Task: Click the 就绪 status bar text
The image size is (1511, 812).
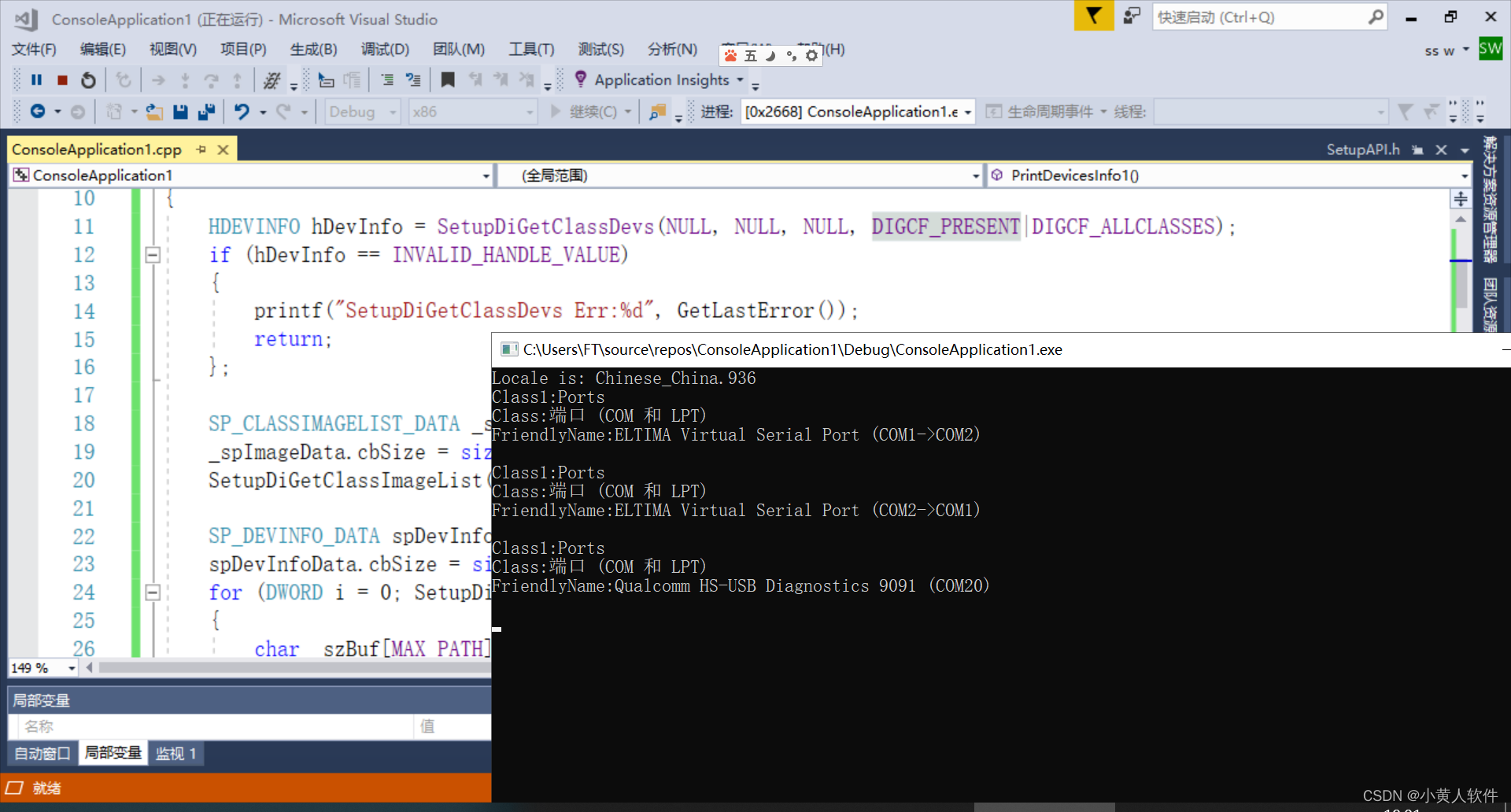Action: [46, 788]
